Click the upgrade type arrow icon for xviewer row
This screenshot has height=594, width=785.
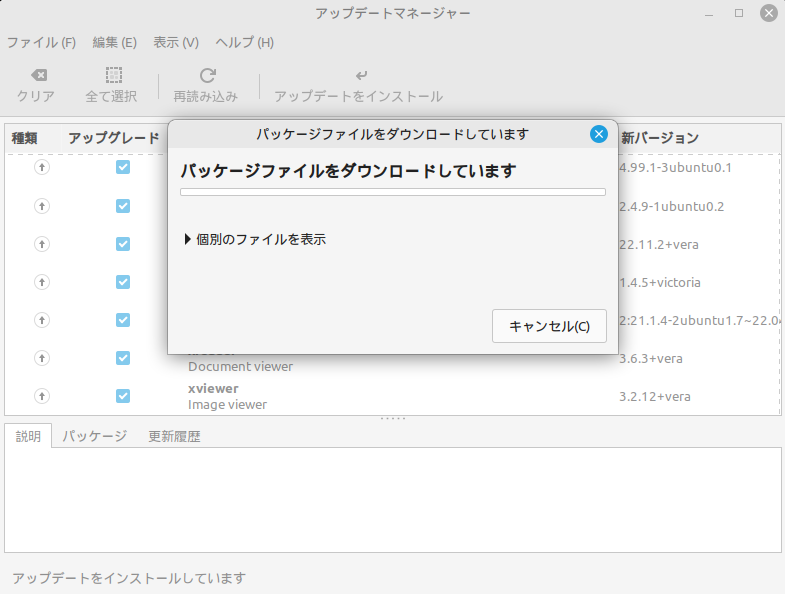click(42, 396)
